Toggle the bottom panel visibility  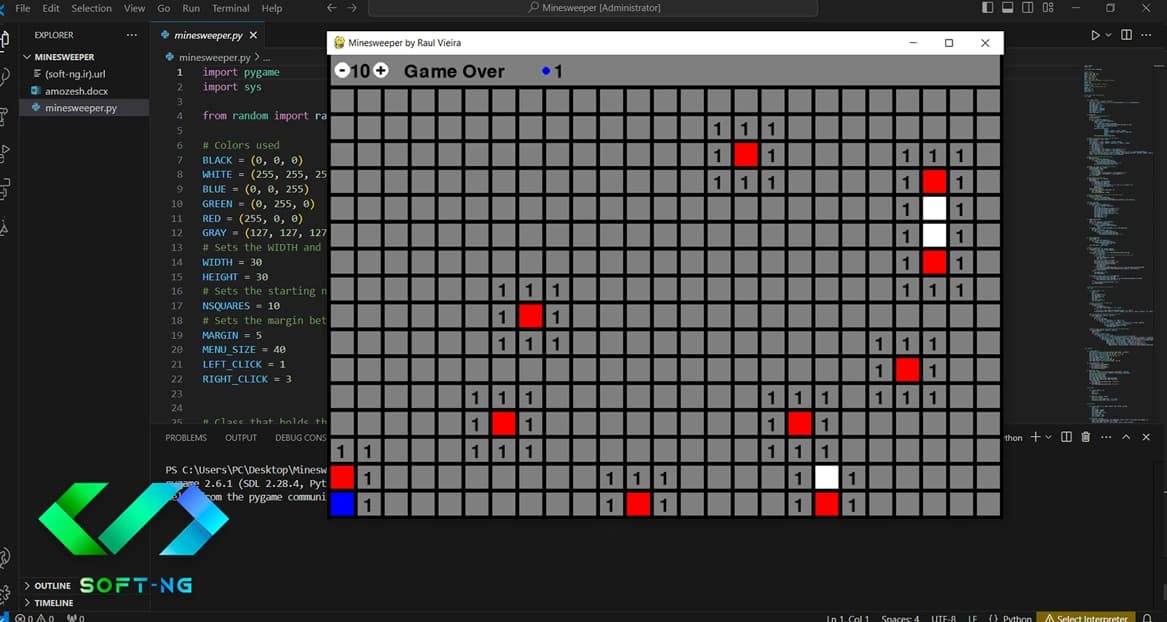[1008, 8]
